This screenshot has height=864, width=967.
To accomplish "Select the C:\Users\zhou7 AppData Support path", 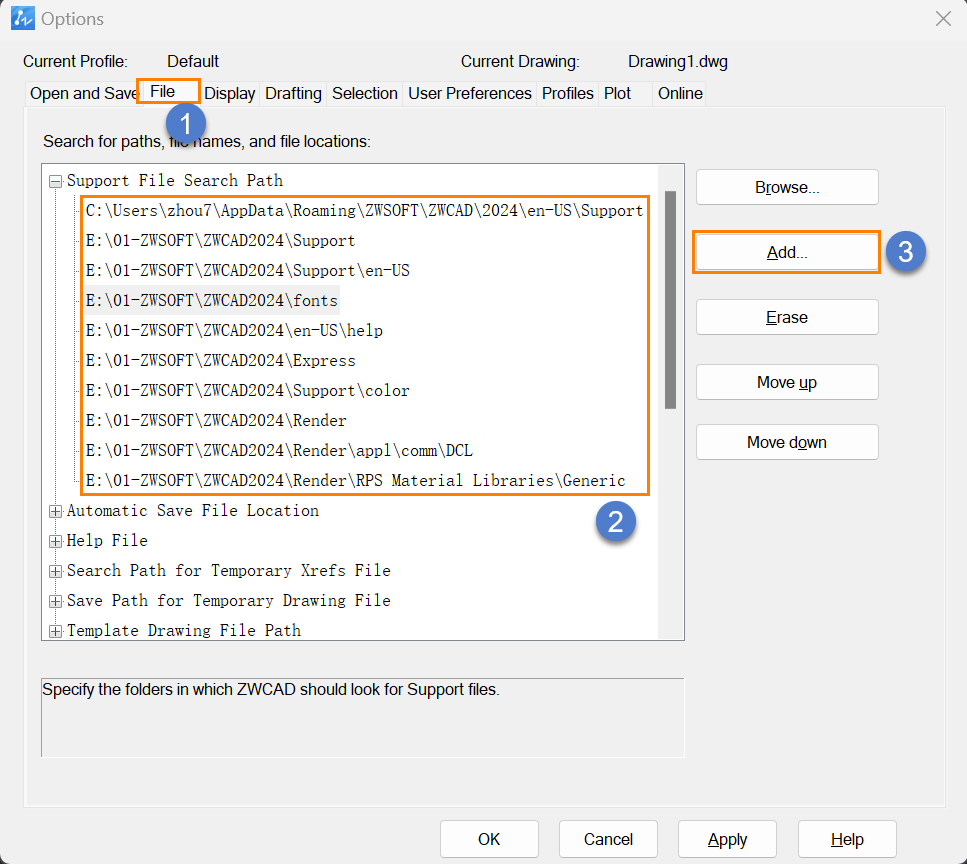I will pos(364,211).
